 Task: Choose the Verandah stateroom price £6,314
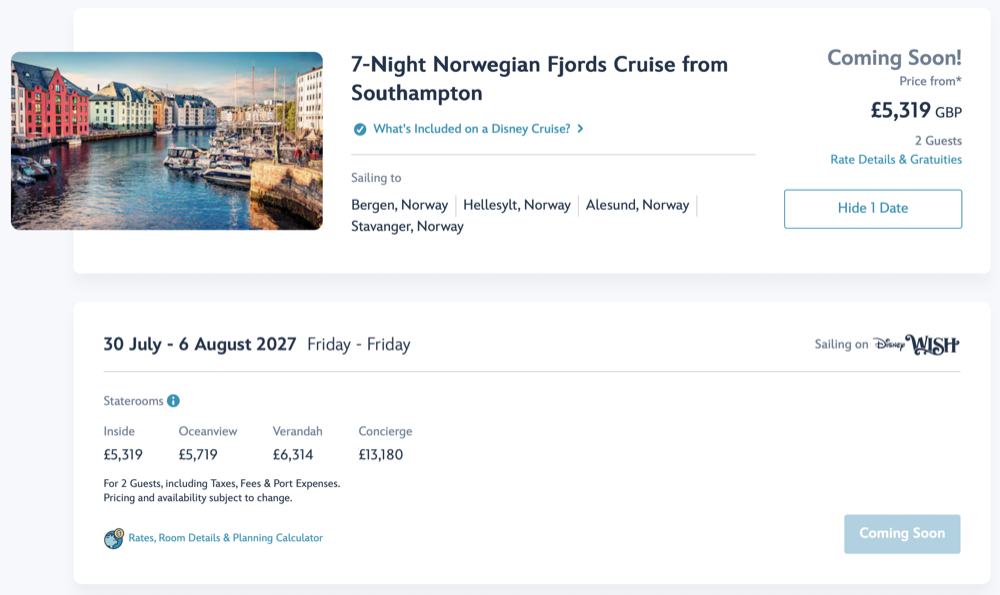click(x=293, y=455)
